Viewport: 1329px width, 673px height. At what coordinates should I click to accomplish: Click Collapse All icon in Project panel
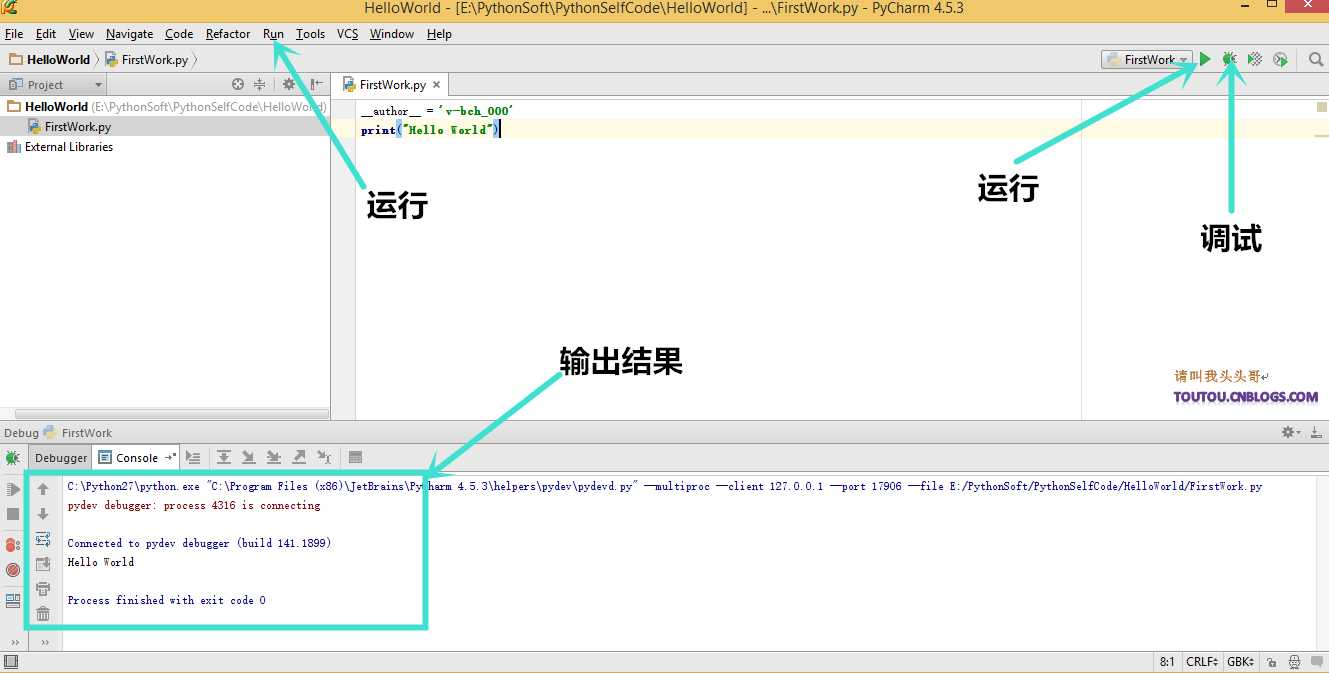click(260, 85)
